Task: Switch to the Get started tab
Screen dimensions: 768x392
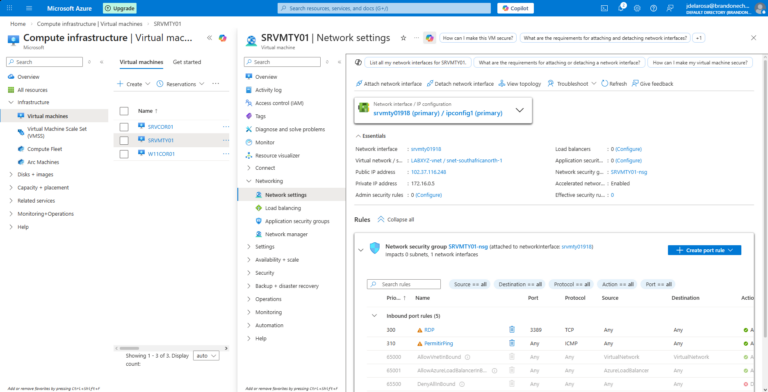Action: coord(187,62)
